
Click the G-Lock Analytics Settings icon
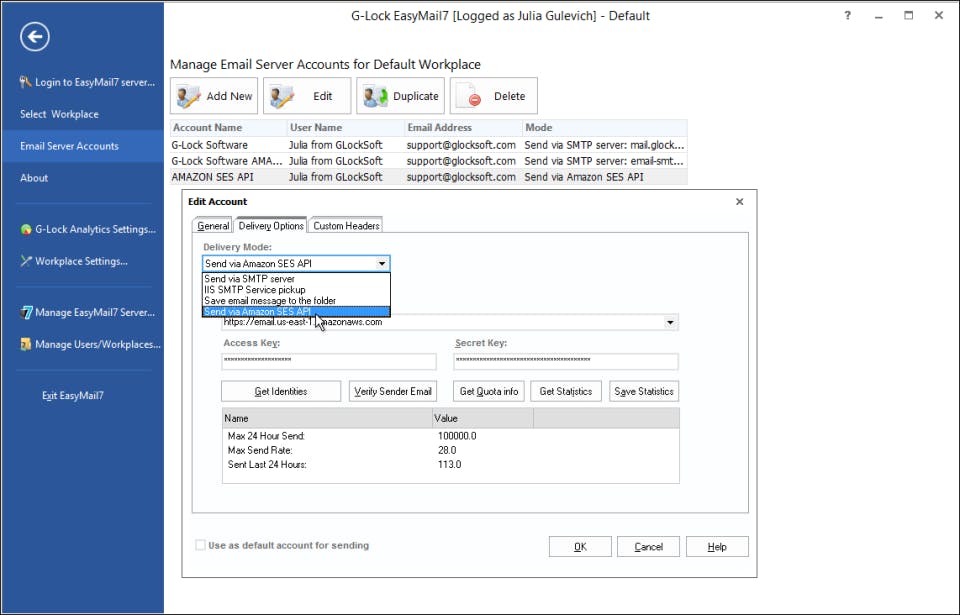click(26, 229)
